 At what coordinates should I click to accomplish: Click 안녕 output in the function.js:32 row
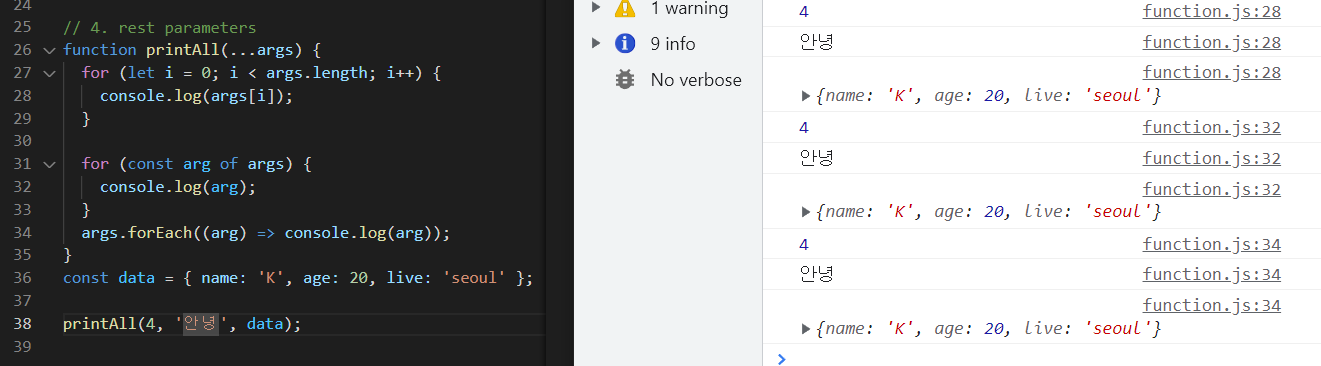click(817, 158)
